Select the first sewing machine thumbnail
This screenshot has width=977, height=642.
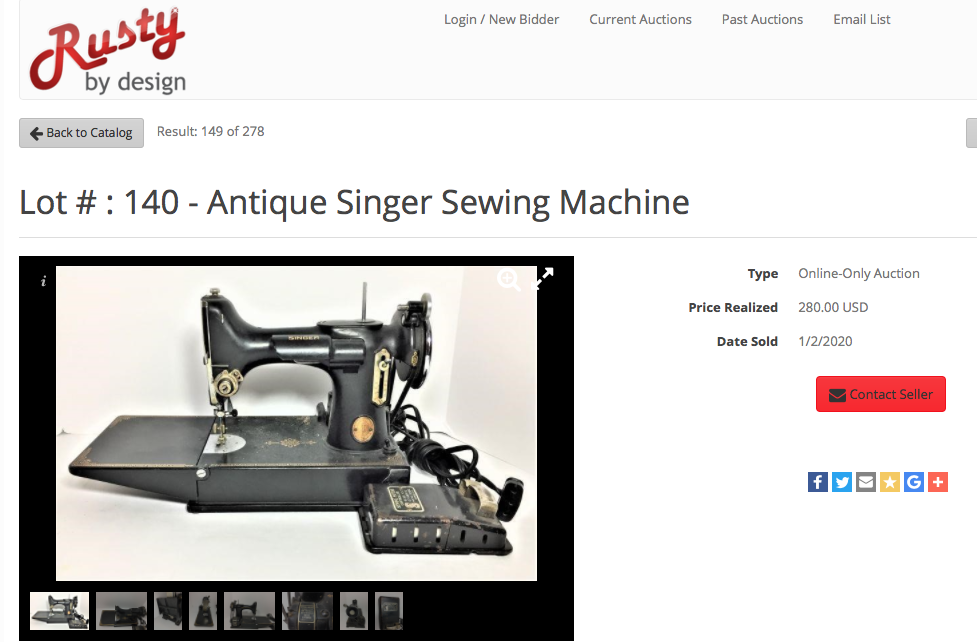tap(59, 611)
